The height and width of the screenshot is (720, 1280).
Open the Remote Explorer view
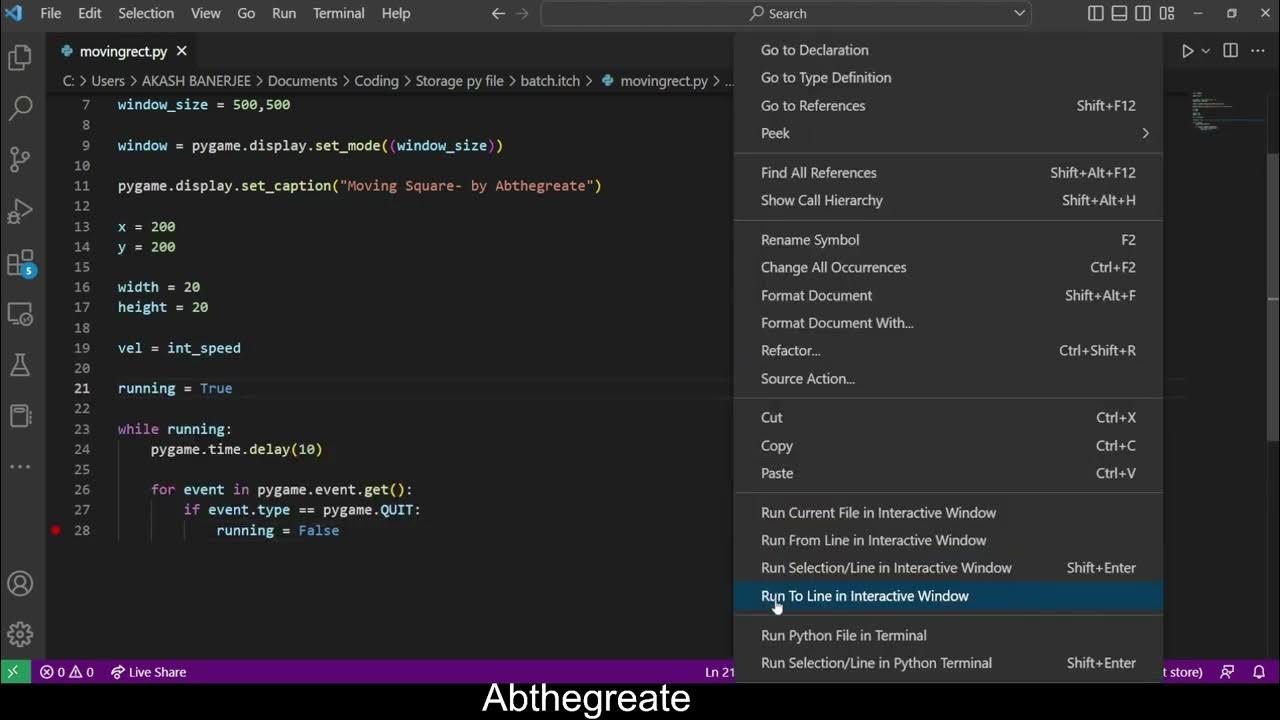pyautogui.click(x=20, y=315)
